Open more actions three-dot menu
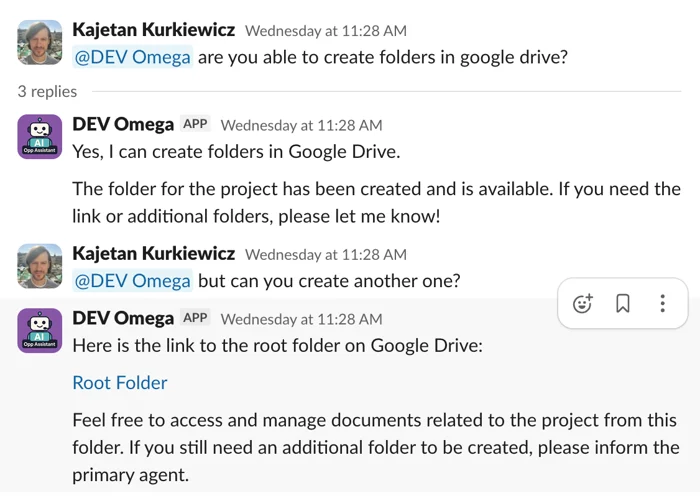The height and width of the screenshot is (501, 700). click(662, 303)
